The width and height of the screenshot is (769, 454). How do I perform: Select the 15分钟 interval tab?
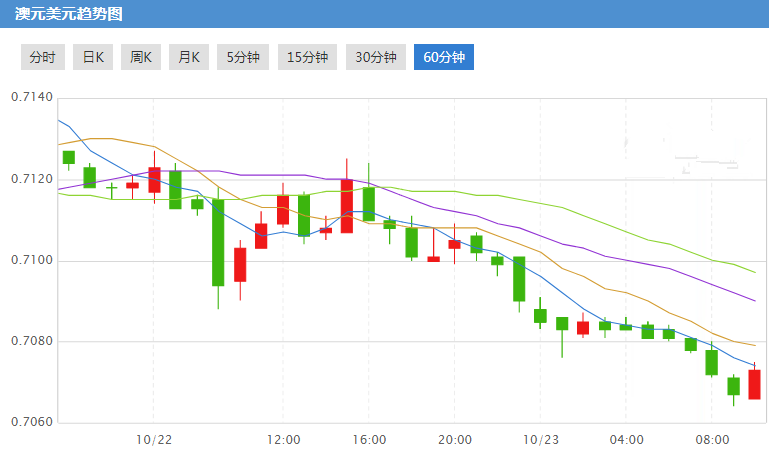tap(307, 57)
